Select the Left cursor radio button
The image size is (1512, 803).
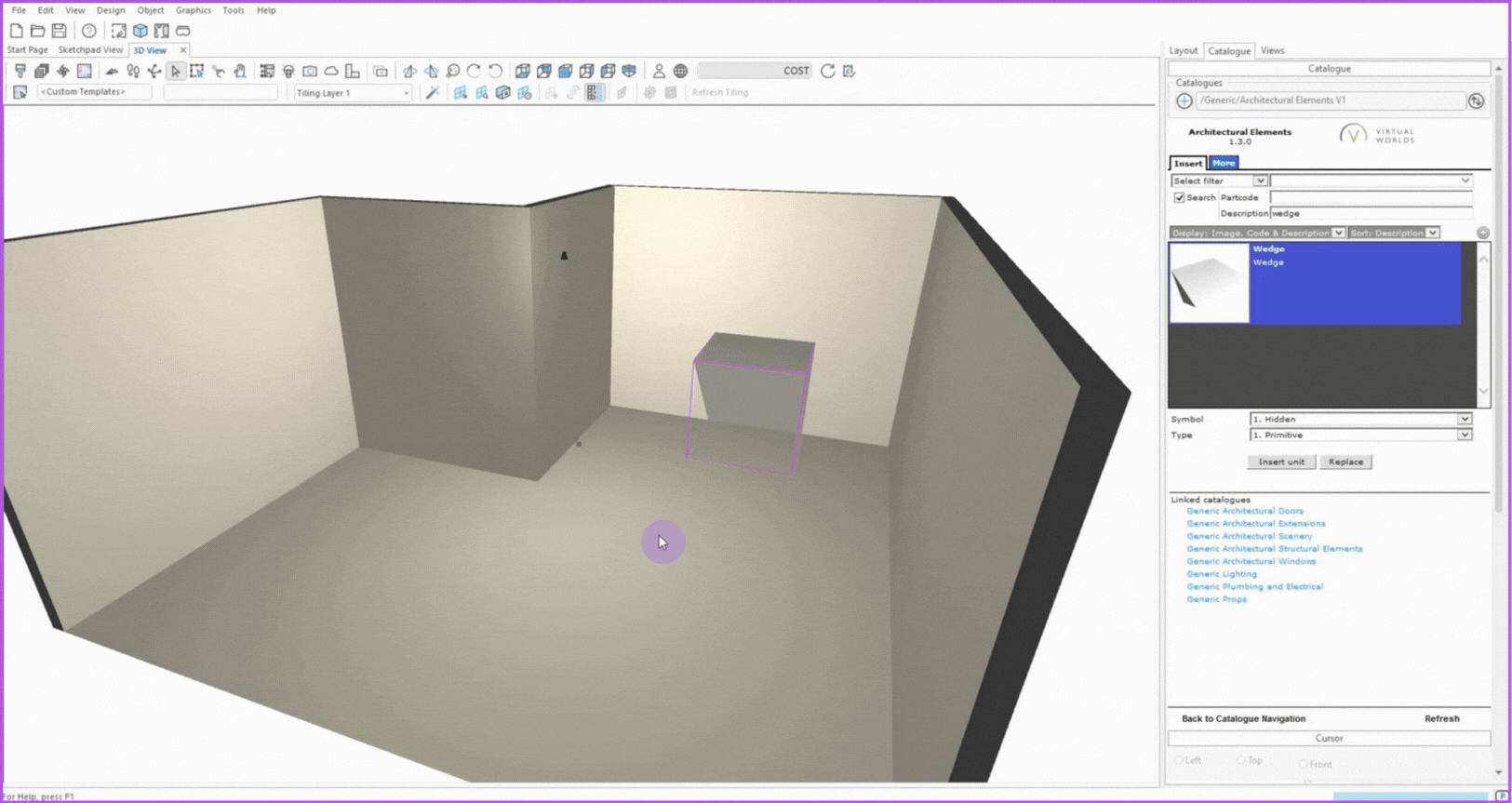[x=1179, y=760]
